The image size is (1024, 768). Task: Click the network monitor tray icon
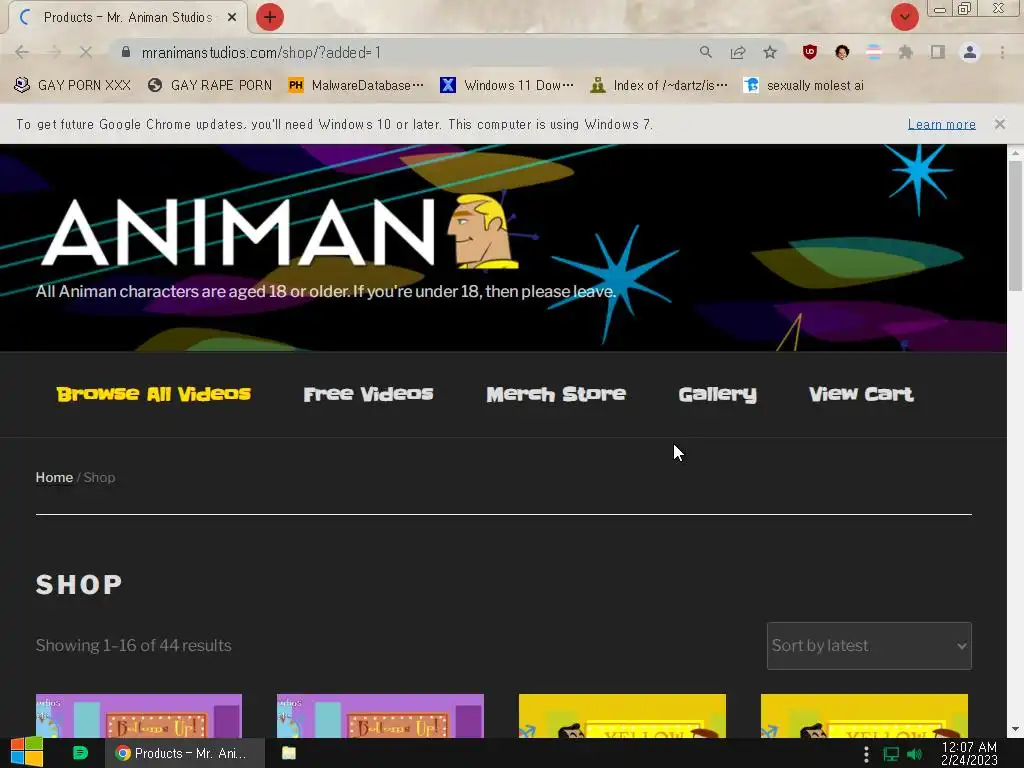click(x=891, y=754)
